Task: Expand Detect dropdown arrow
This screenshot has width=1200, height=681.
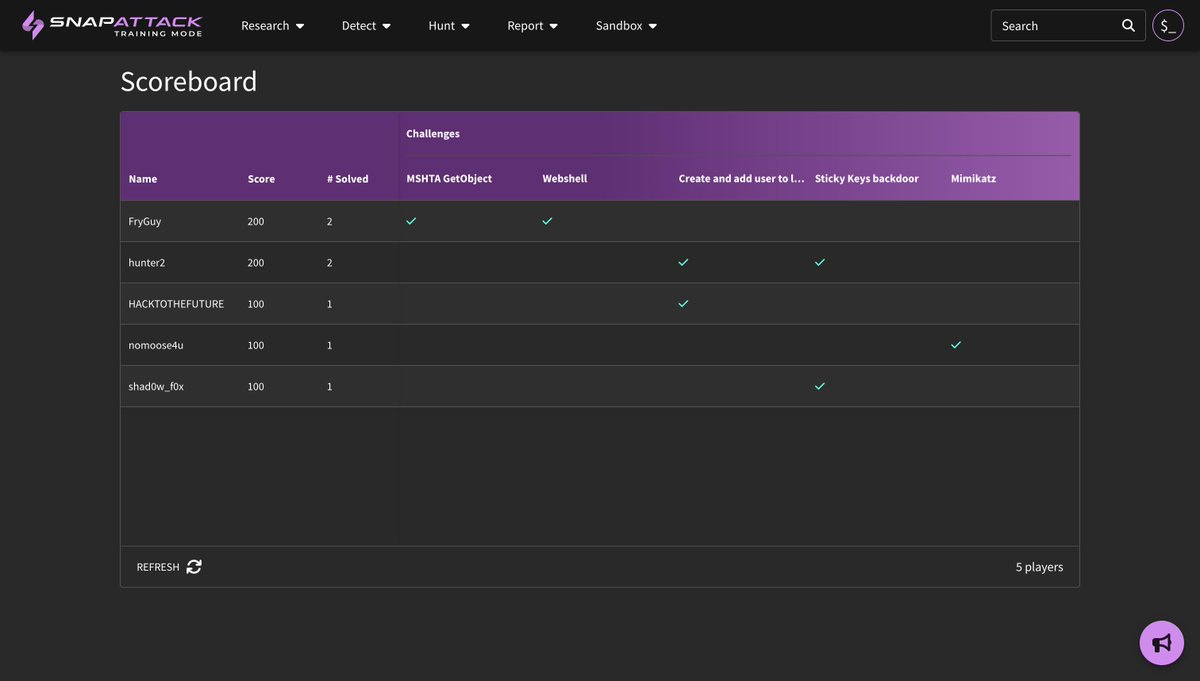Action: point(387,27)
